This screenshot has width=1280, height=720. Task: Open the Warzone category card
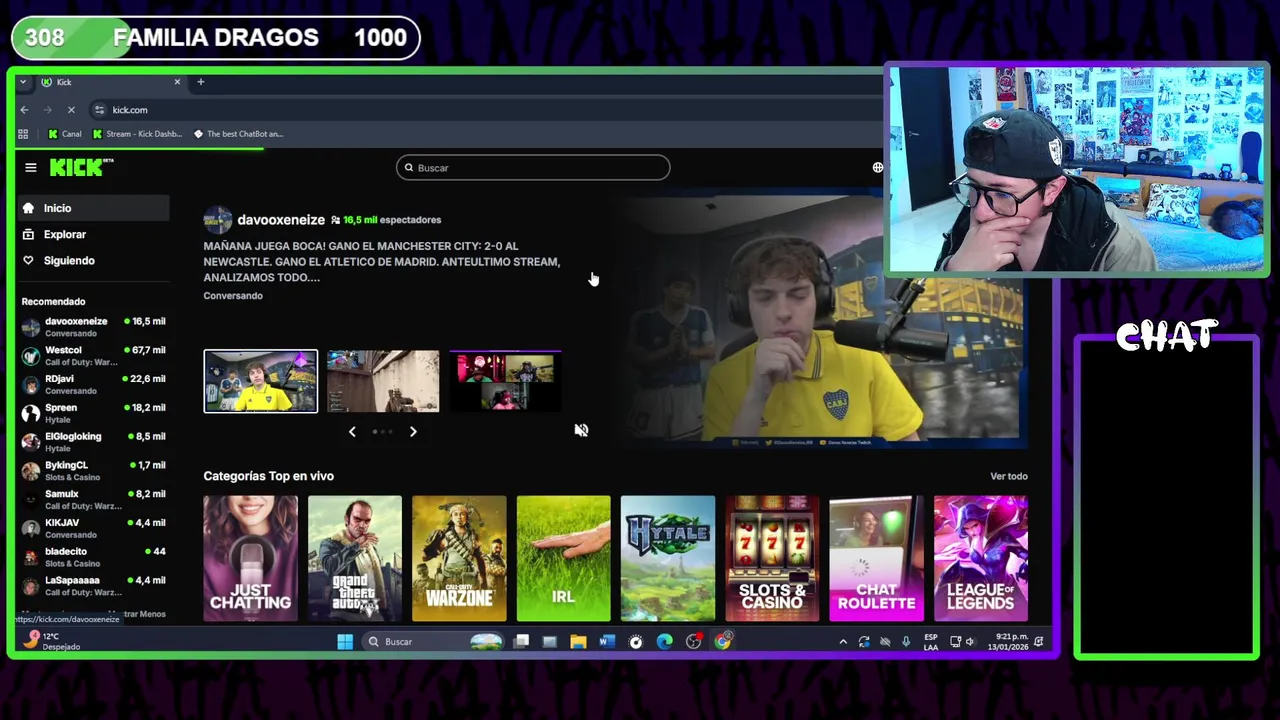[459, 559]
